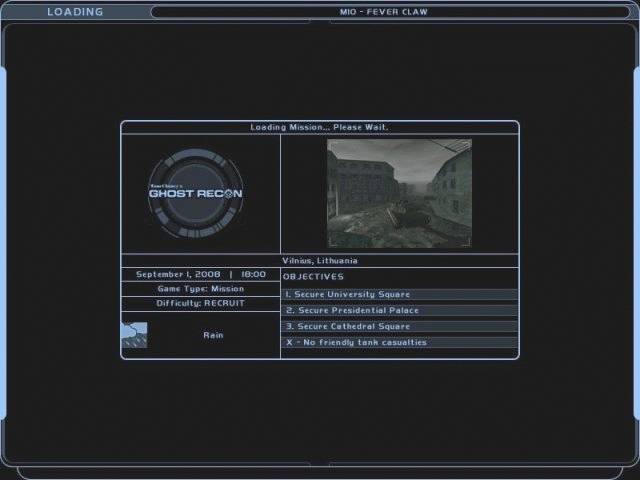Click the LOADING label in top corner
The width and height of the screenshot is (640, 480).
[x=75, y=12]
